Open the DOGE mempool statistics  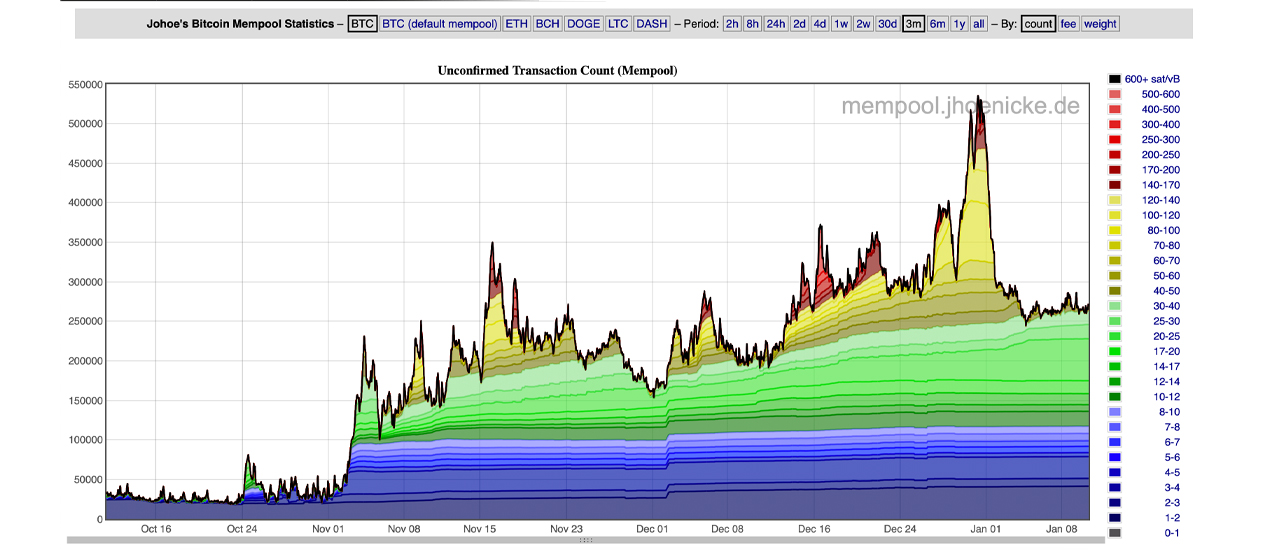click(583, 24)
